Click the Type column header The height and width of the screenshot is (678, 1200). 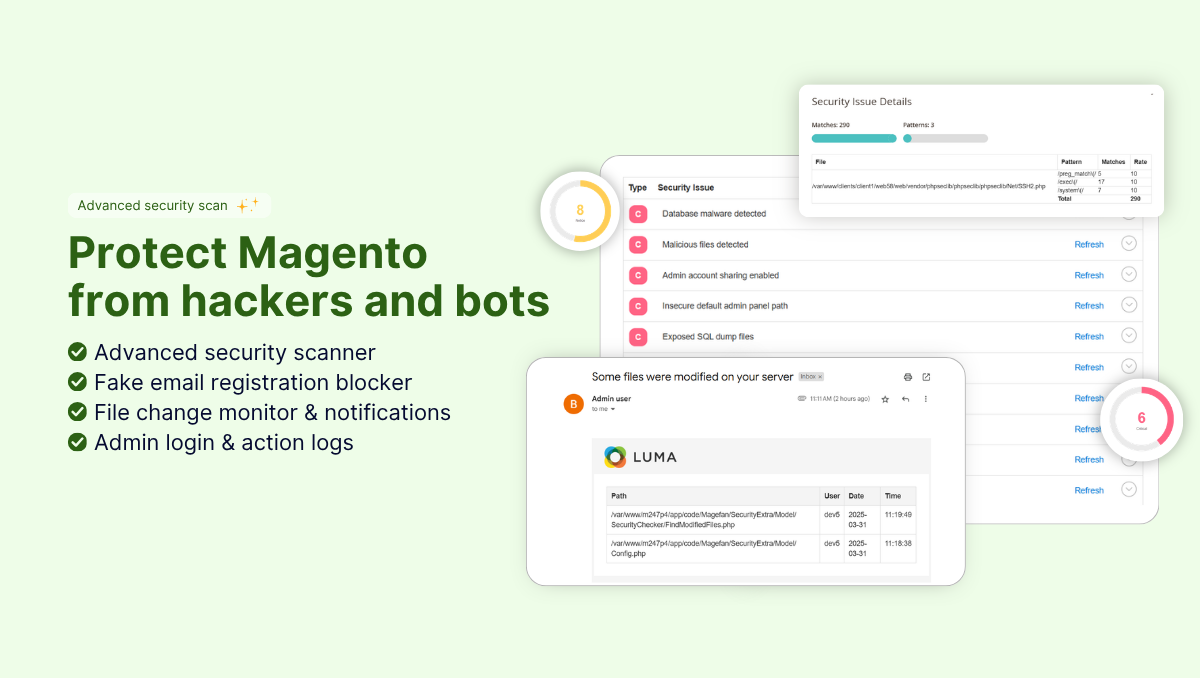(x=637, y=187)
